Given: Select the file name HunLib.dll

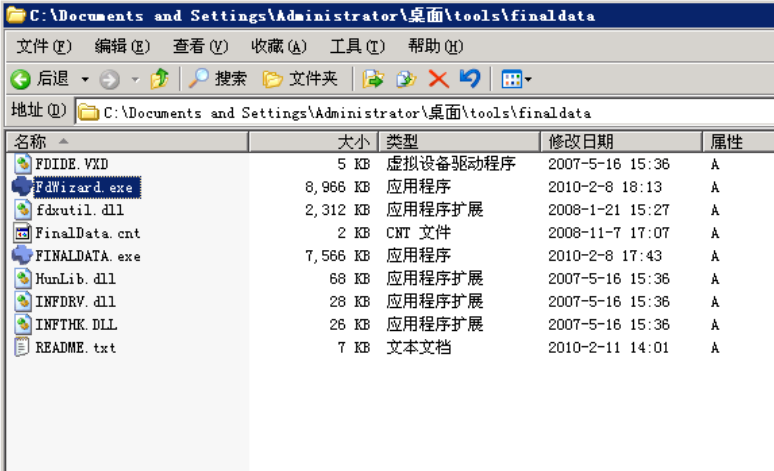Looking at the screenshot, I should pyautogui.click(x=76, y=278).
